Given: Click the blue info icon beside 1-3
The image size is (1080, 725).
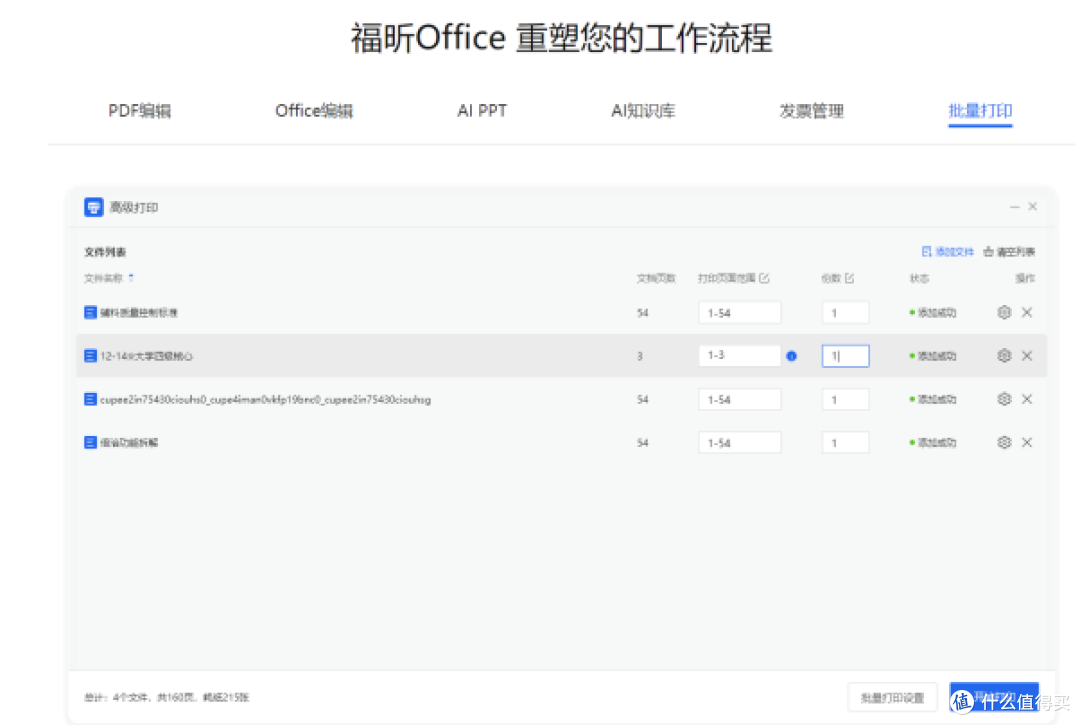Looking at the screenshot, I should pos(791,356).
